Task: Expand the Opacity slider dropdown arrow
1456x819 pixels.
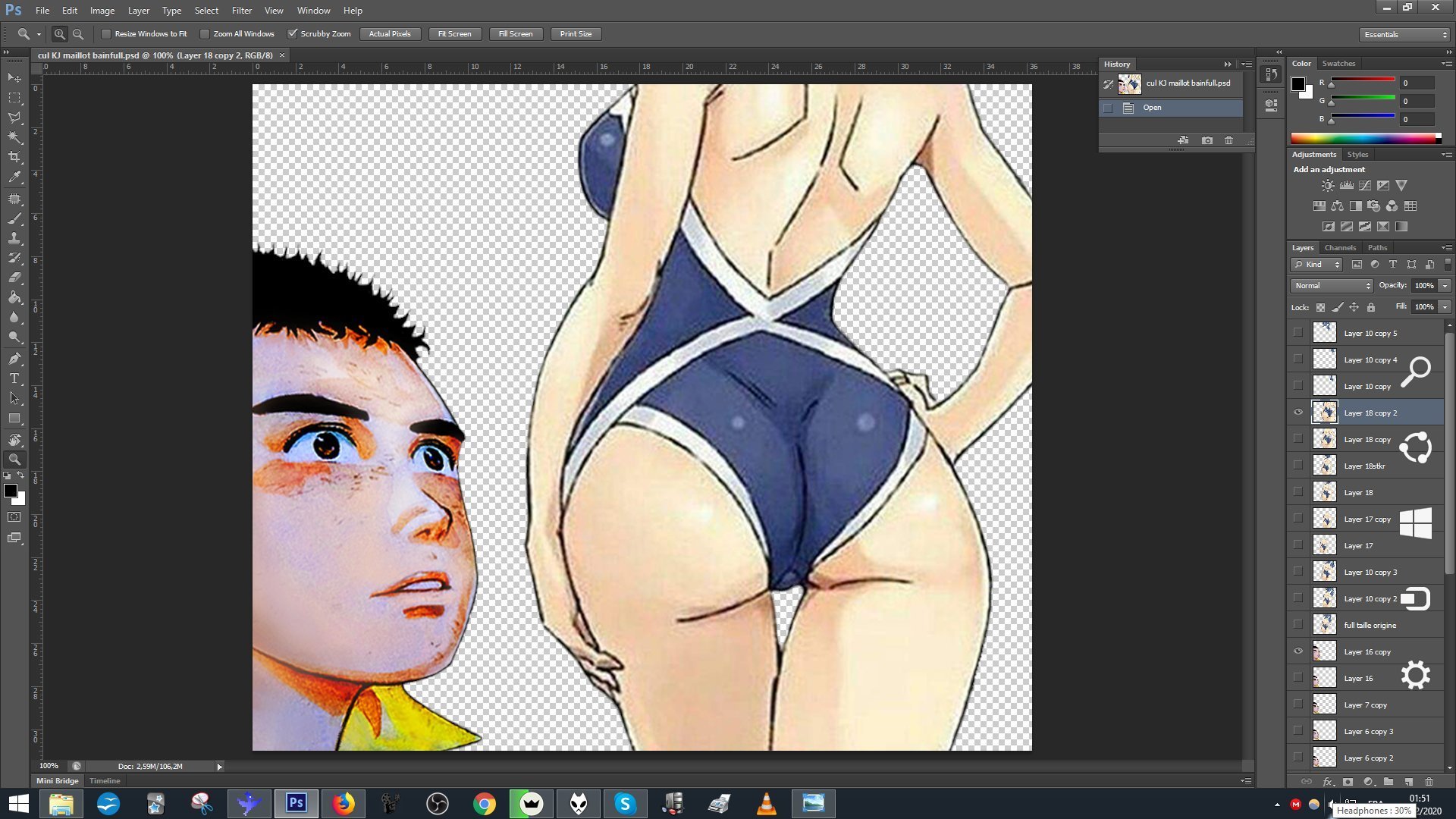Action: tap(1445, 286)
